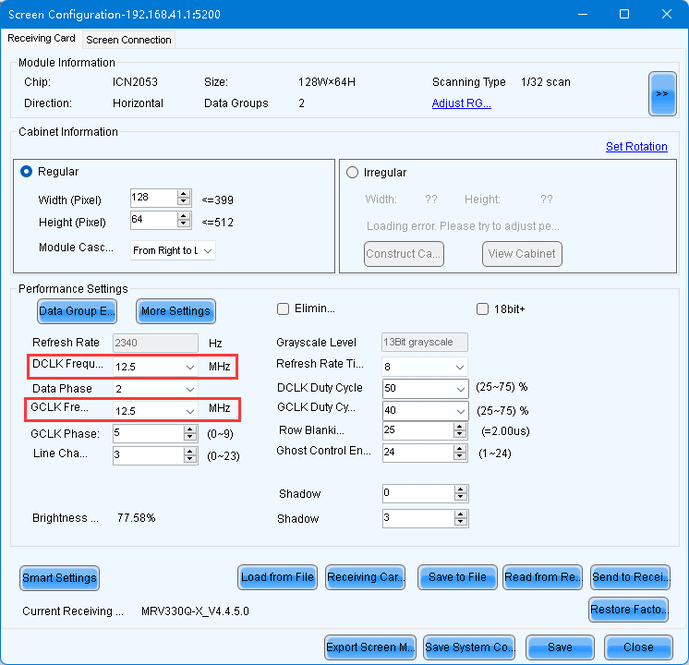Click Send to Recei... button
The width and height of the screenshot is (689, 665).
[631, 577]
